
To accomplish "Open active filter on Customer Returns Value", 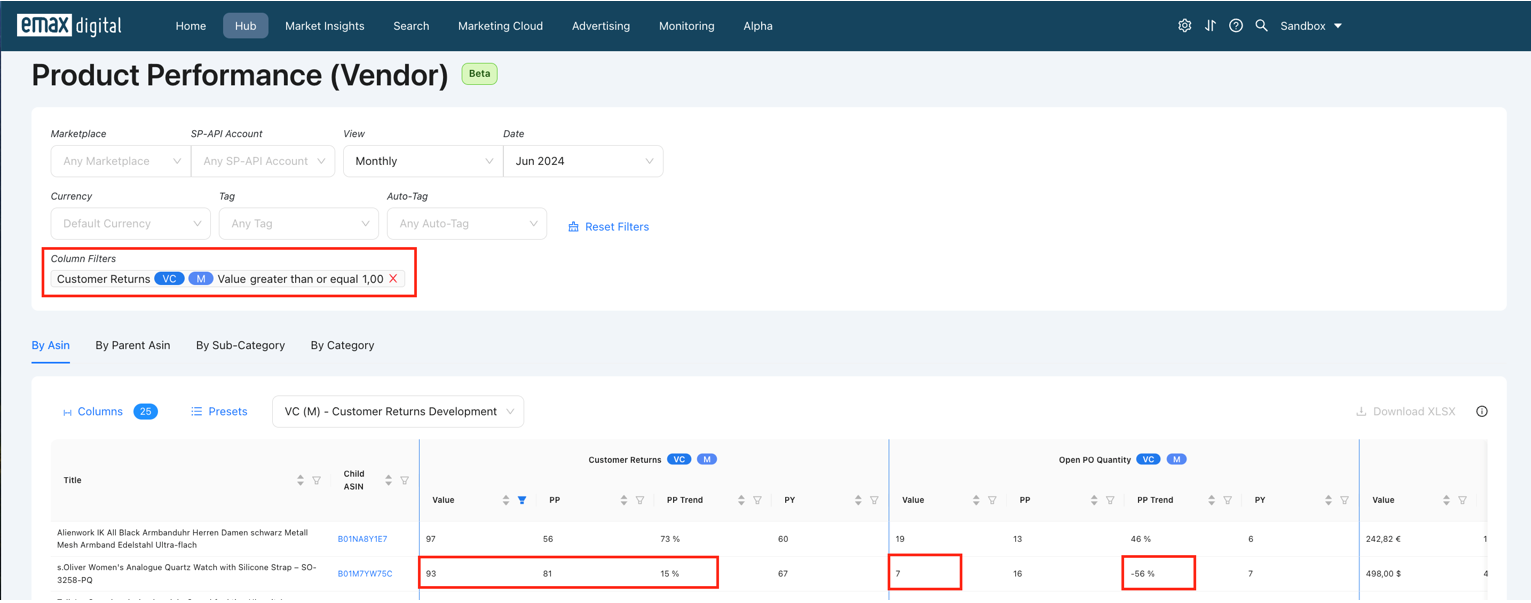I will click(x=522, y=500).
